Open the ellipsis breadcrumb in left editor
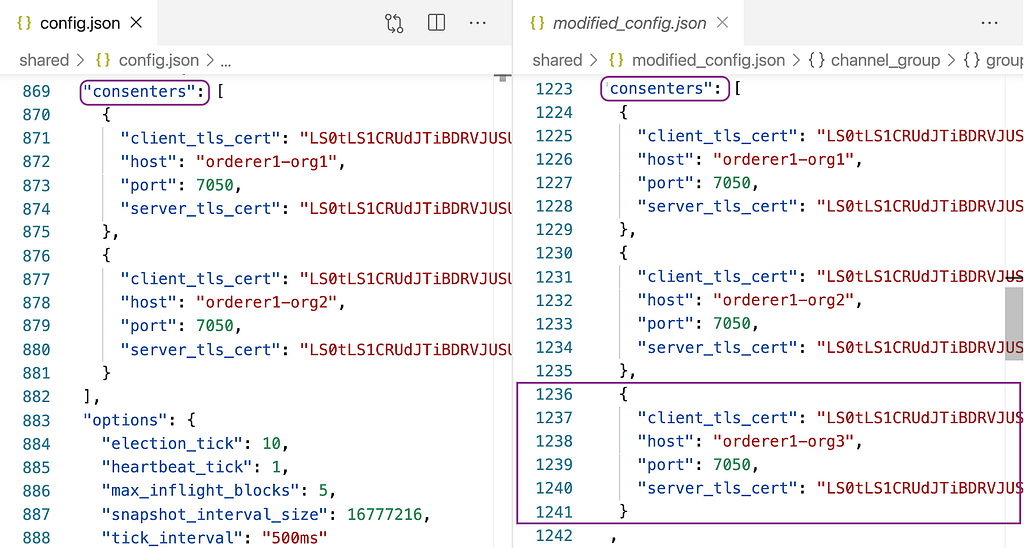This screenshot has height=548, width=1024. pyautogui.click(x=226, y=62)
